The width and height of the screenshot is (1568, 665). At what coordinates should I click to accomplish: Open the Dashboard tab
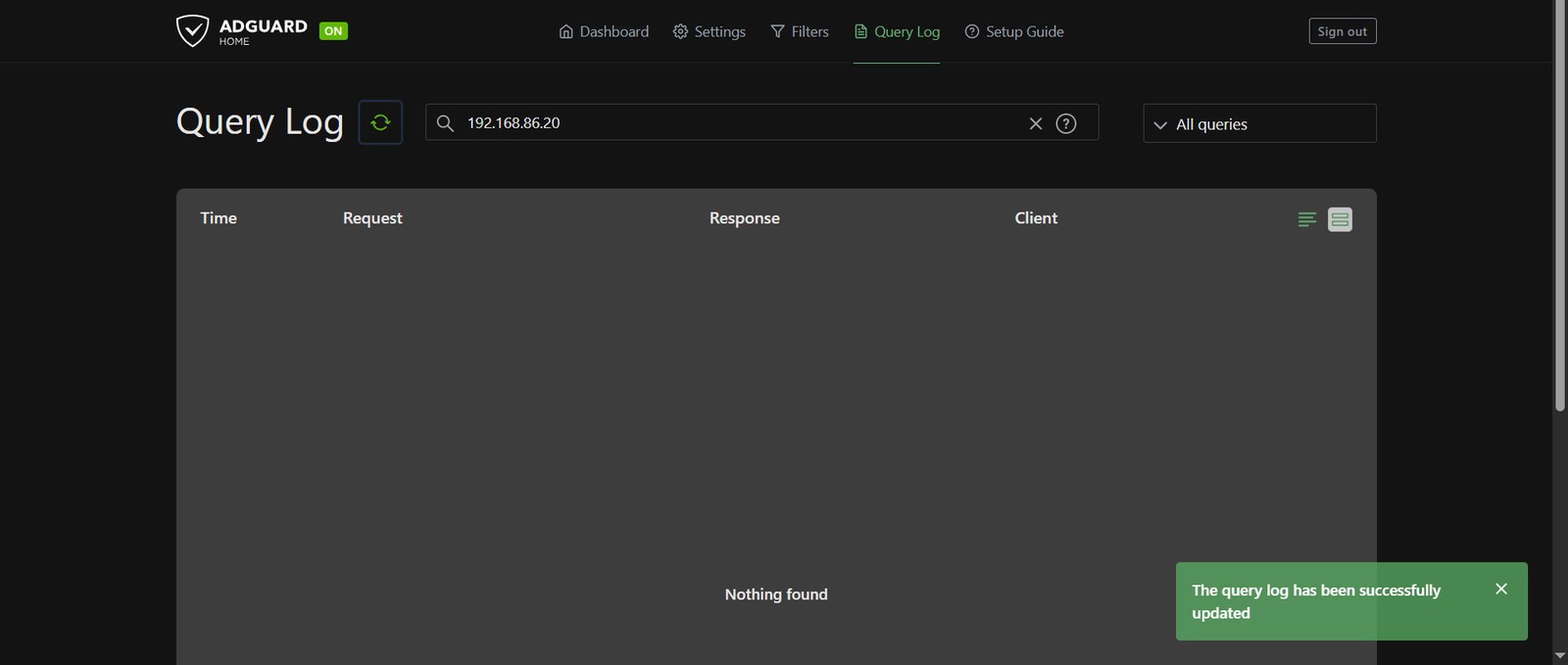point(604,31)
